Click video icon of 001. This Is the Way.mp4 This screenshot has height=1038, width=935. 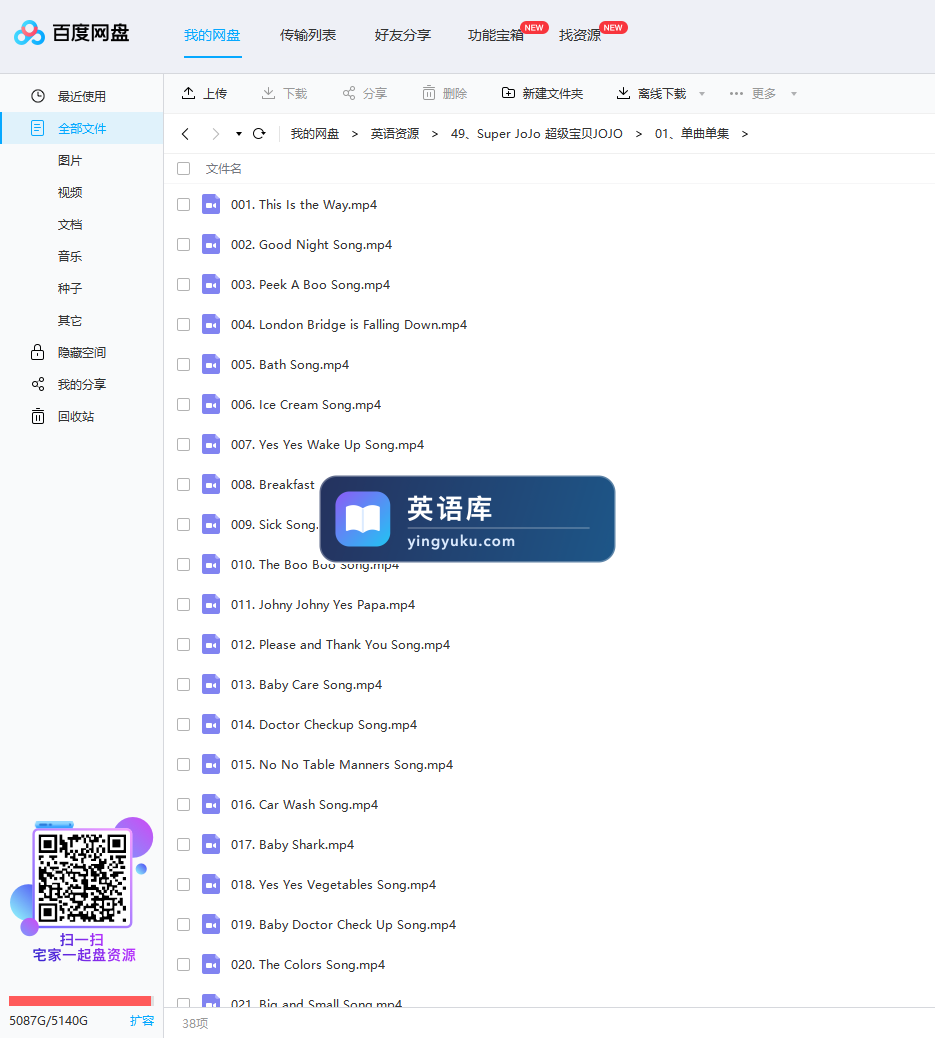point(211,205)
